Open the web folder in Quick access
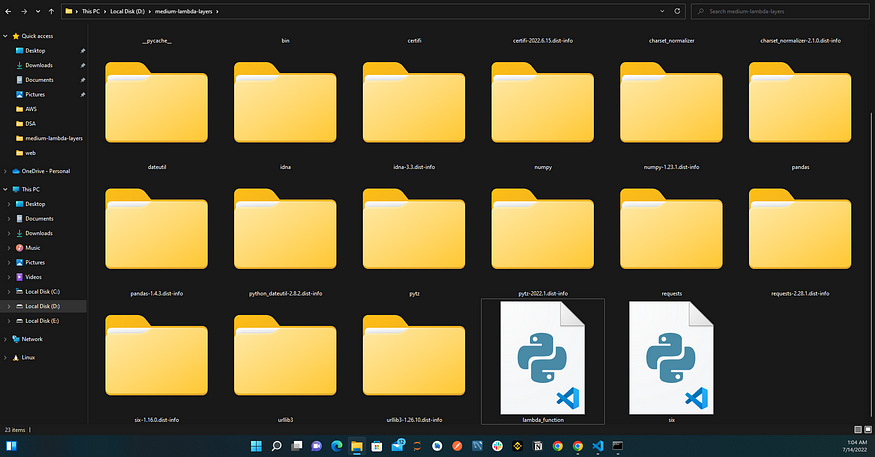 [x=26, y=152]
